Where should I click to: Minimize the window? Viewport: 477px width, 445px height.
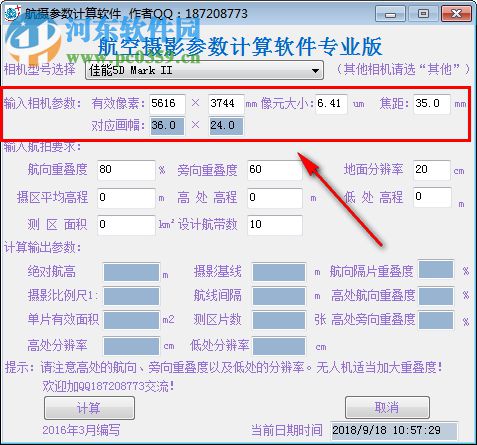pyautogui.click(x=390, y=14)
